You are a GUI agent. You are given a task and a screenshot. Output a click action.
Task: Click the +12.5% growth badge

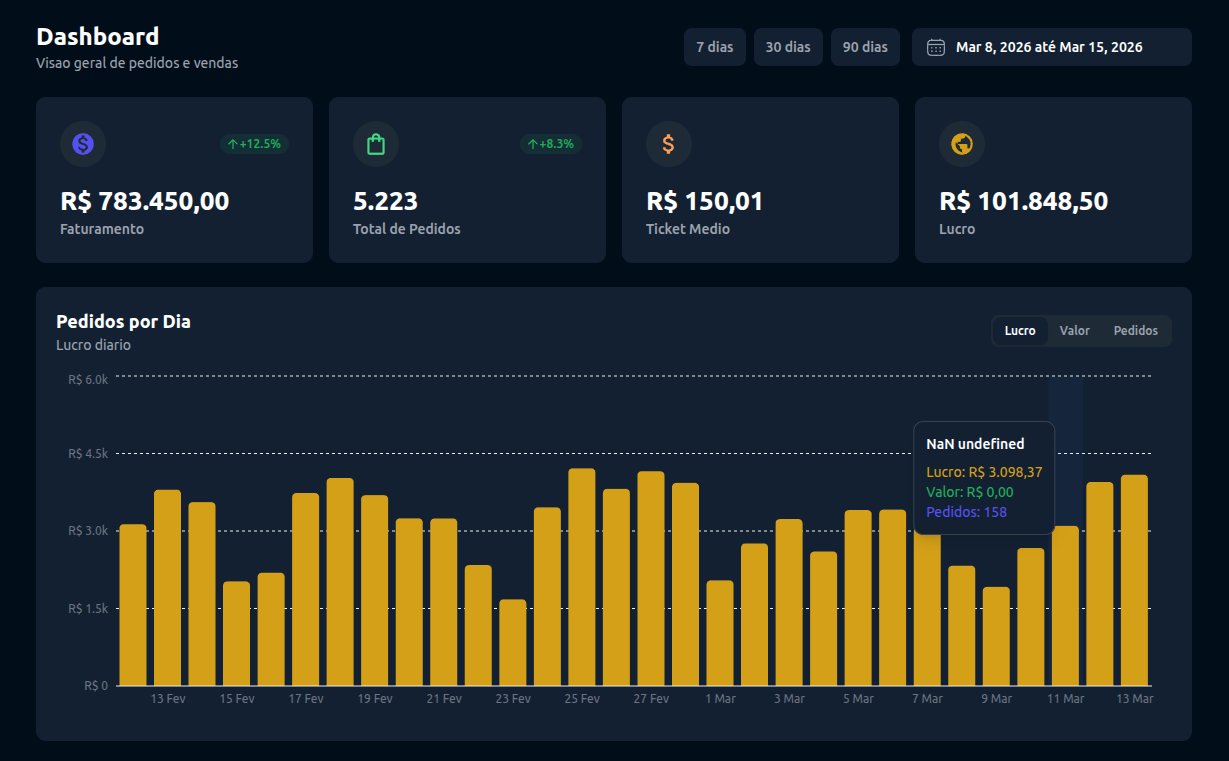pos(254,144)
